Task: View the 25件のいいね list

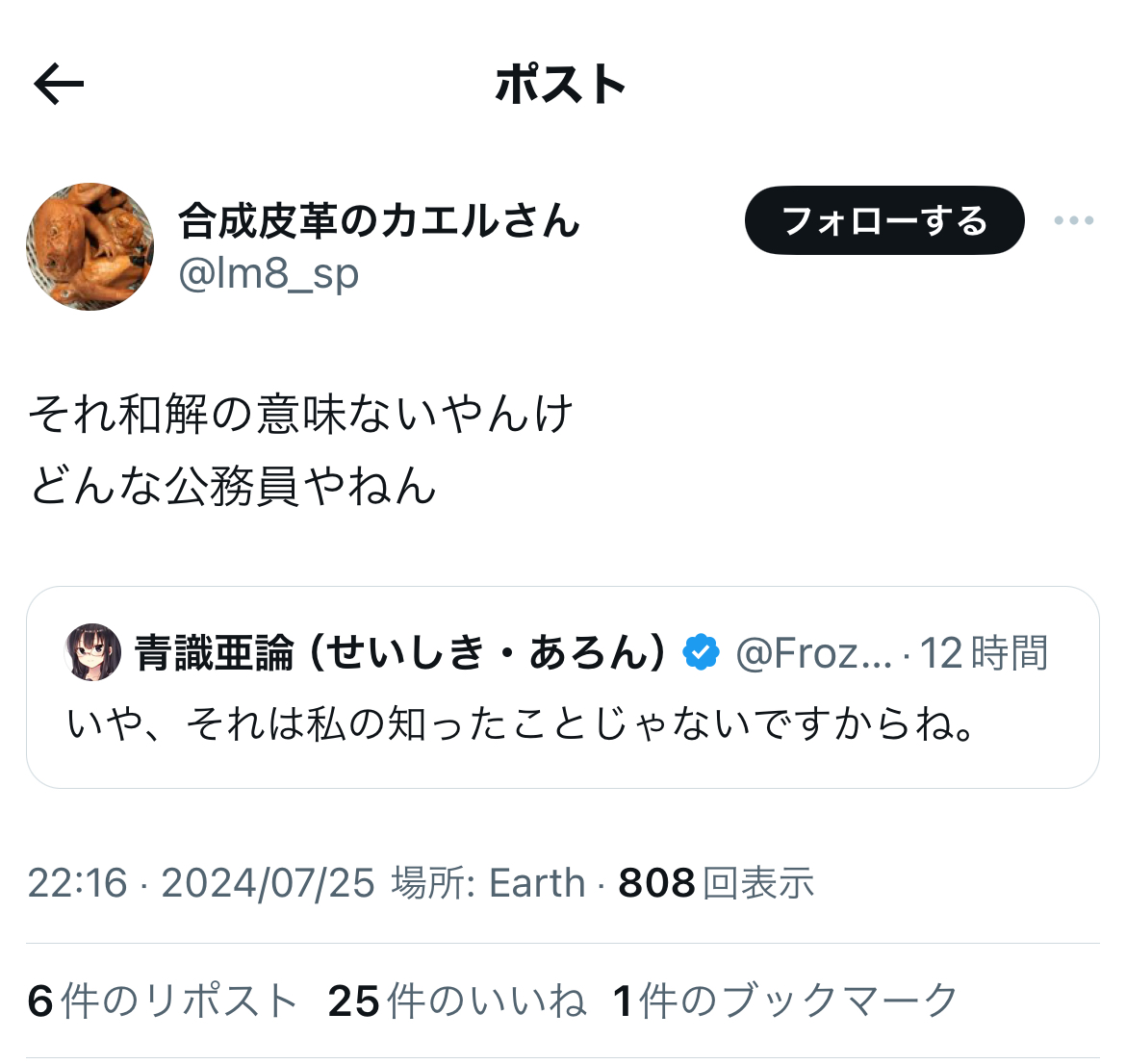Action: coord(457,1001)
